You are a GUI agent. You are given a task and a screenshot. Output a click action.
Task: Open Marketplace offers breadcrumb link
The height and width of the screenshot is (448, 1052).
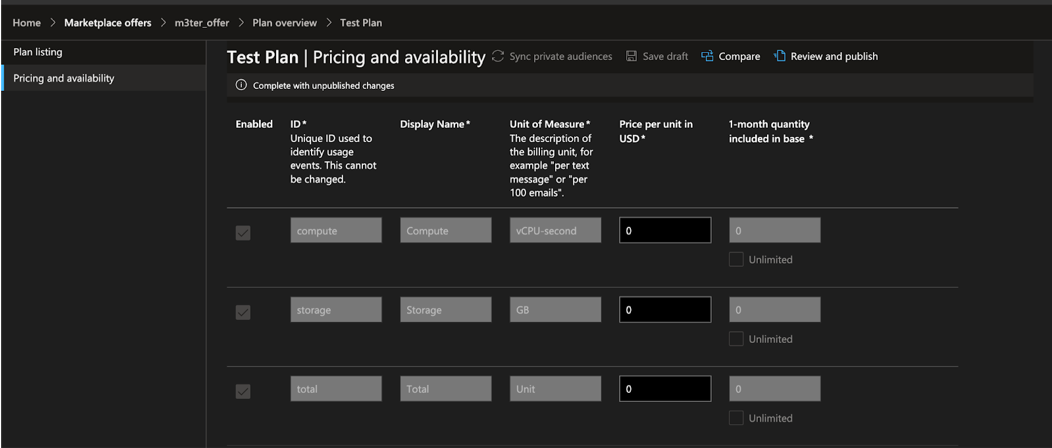108,23
